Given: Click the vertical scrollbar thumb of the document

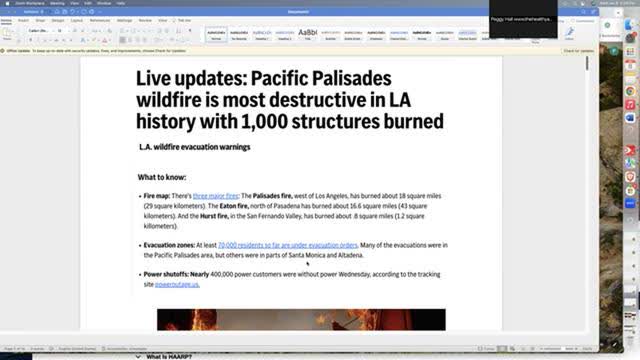Looking at the screenshot, I should (x=587, y=63).
